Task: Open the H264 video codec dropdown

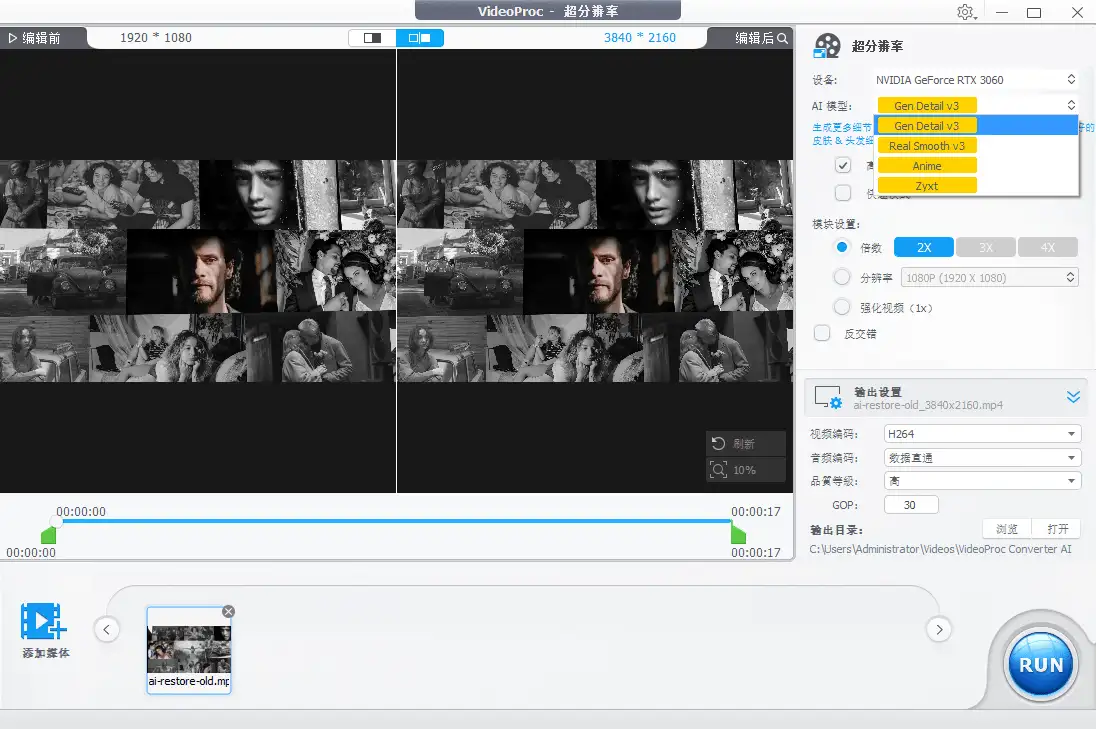Action: pos(982,434)
